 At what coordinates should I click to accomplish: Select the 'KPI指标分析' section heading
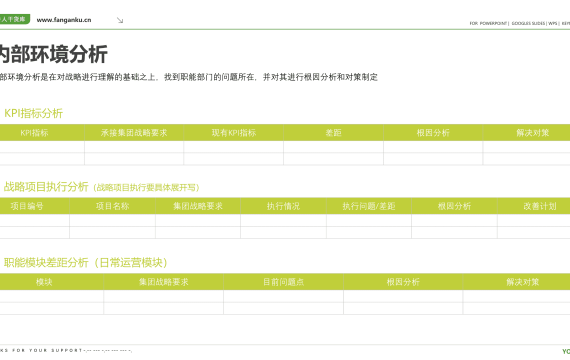(33, 113)
